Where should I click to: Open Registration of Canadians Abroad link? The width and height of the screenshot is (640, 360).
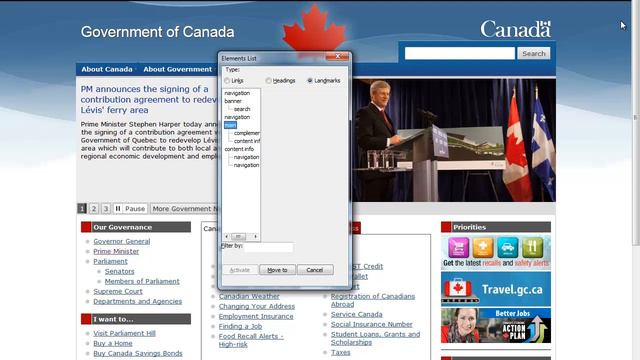click(x=373, y=300)
